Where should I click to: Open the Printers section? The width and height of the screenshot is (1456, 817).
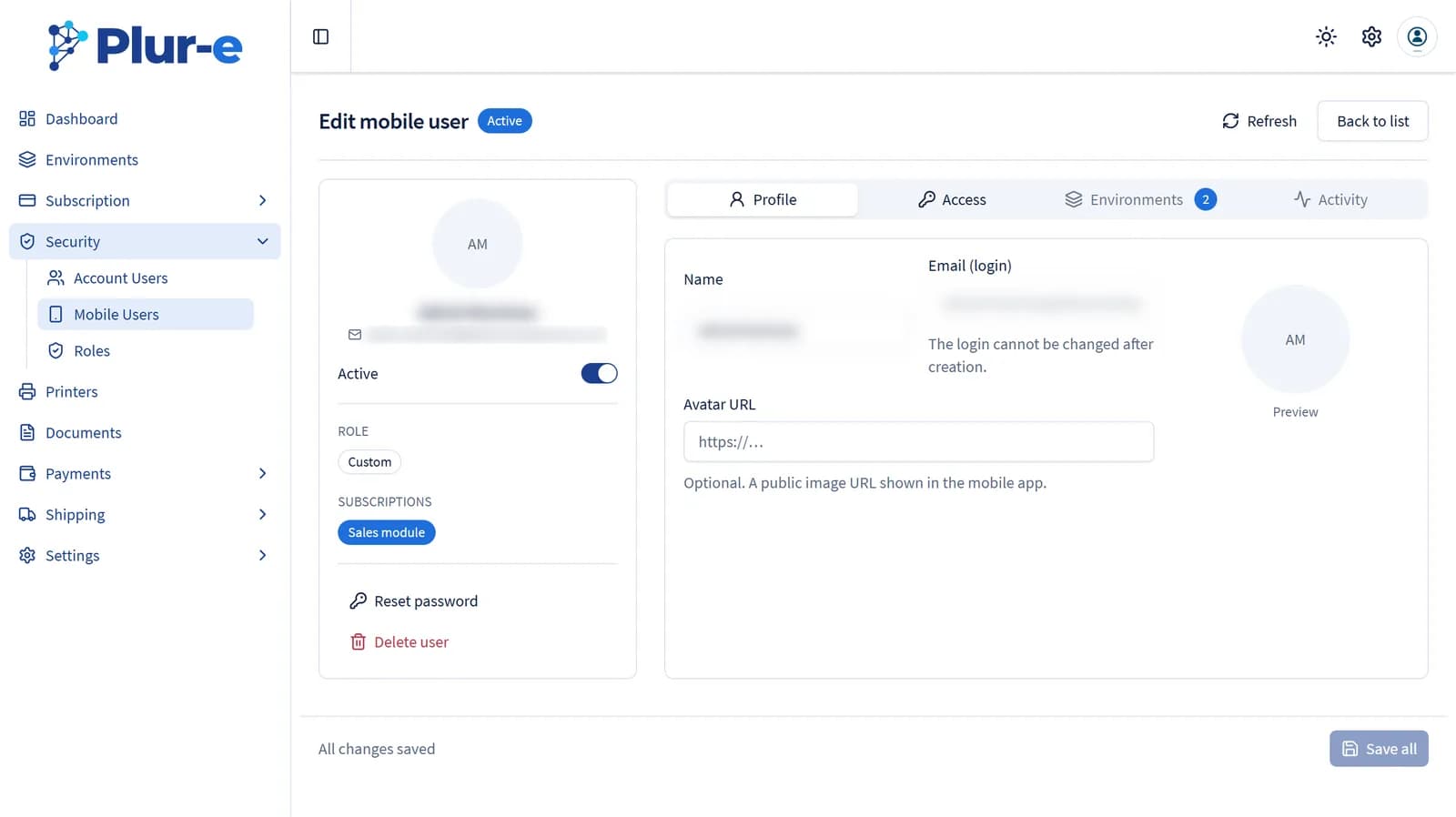click(x=145, y=391)
